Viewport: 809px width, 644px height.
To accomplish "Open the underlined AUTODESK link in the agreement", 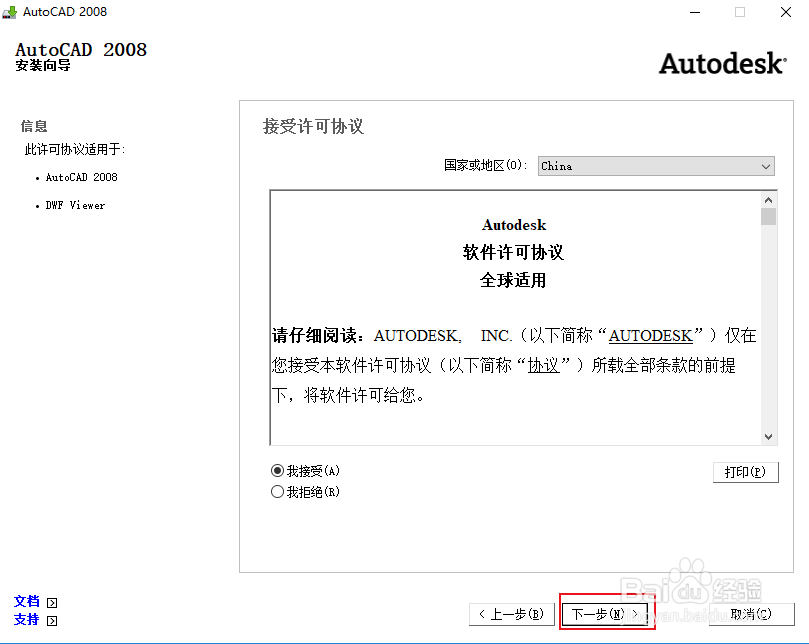I will pyautogui.click(x=650, y=335).
